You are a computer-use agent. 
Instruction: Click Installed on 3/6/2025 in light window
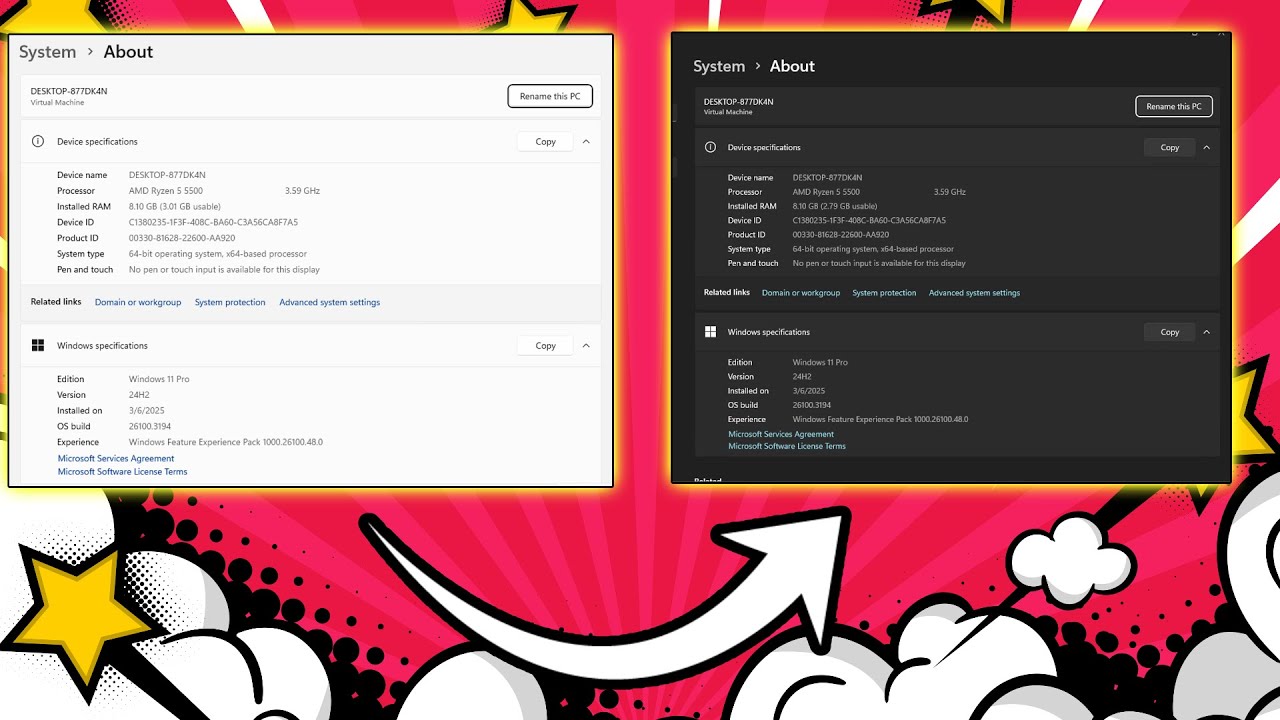(x=147, y=411)
